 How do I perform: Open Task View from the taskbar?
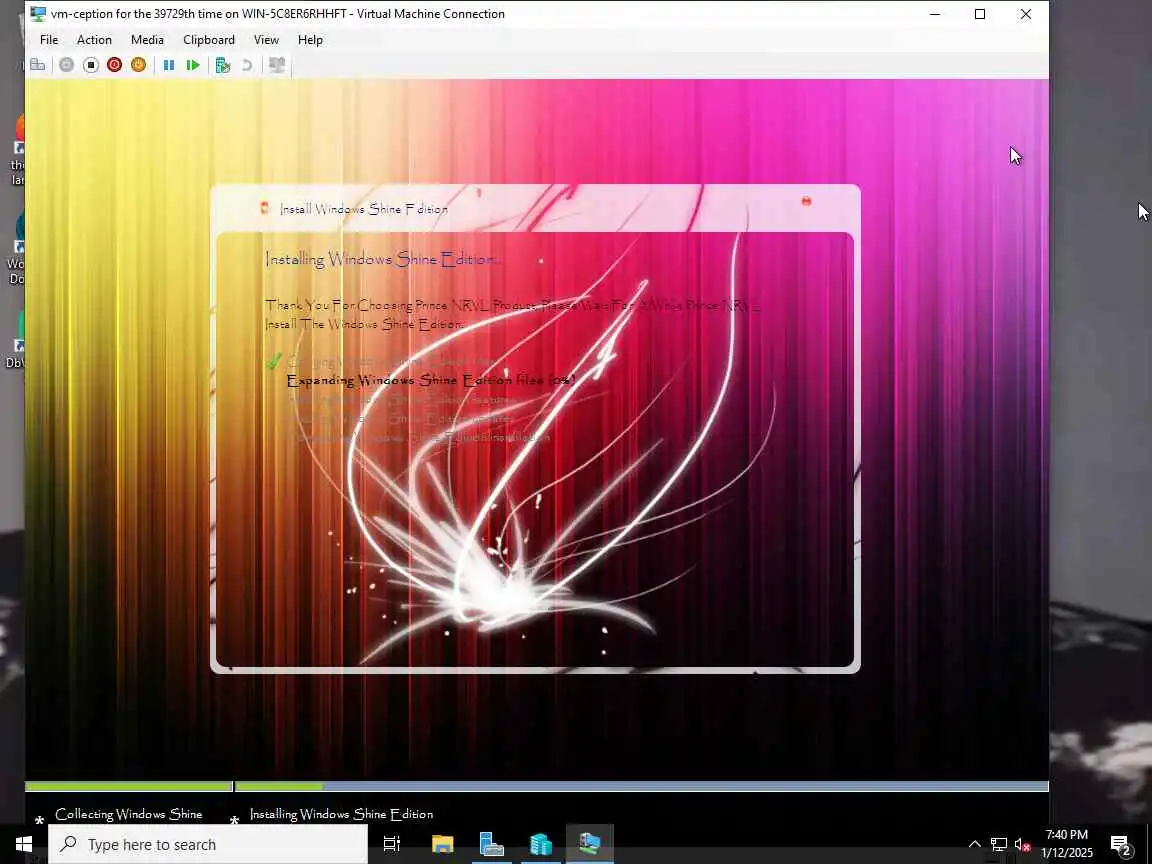392,844
